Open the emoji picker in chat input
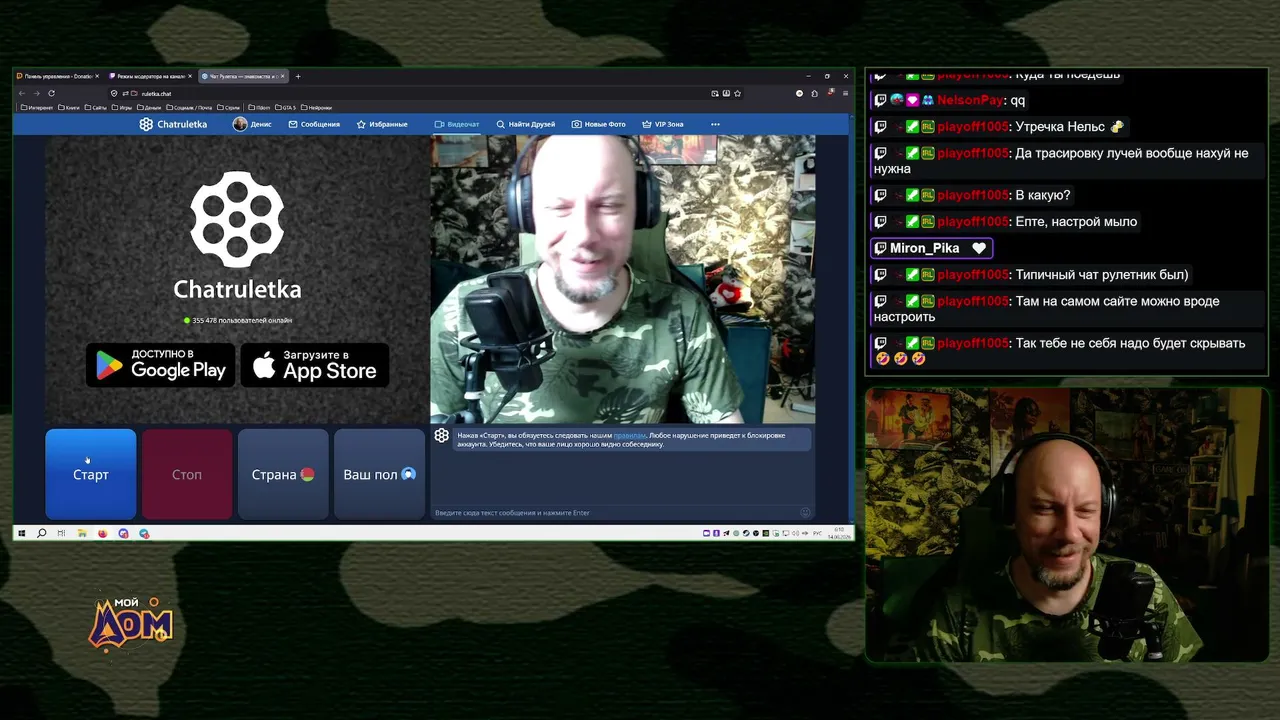The width and height of the screenshot is (1280, 720). 805,513
